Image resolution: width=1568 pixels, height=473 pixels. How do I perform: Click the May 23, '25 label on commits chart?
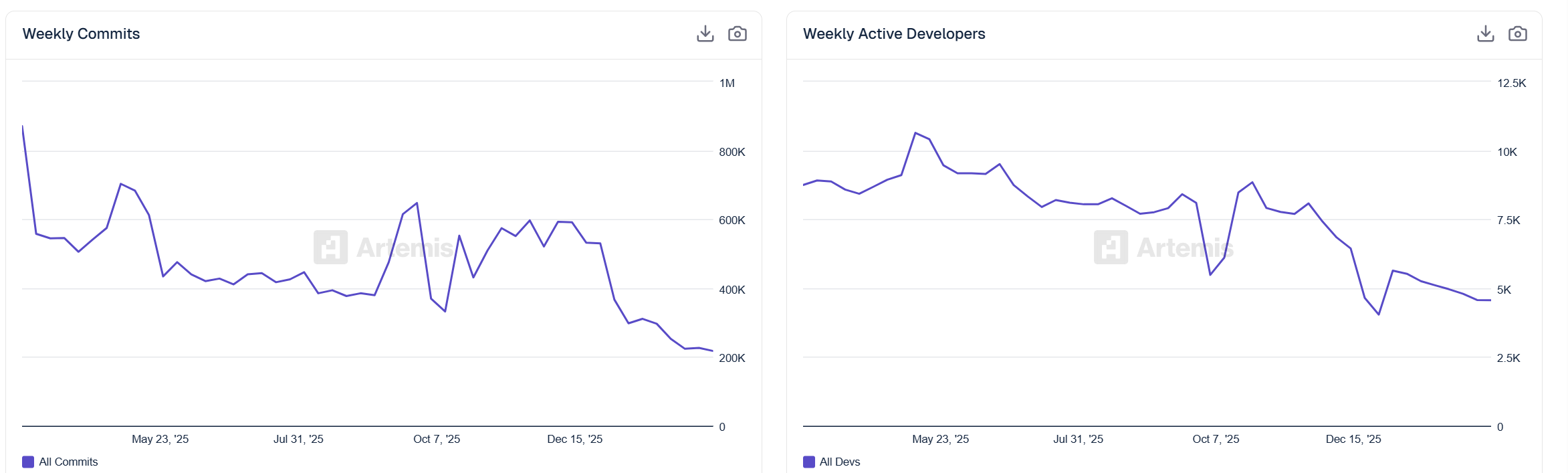160,439
